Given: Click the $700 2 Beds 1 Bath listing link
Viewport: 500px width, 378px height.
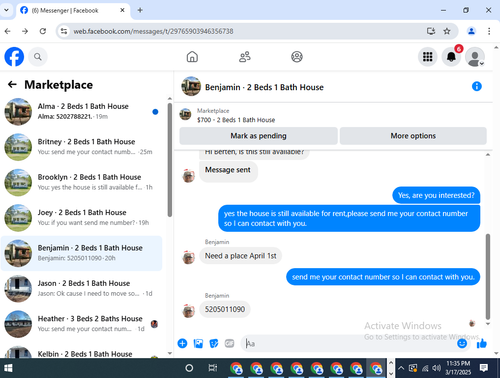Looking at the screenshot, I should click(236, 120).
